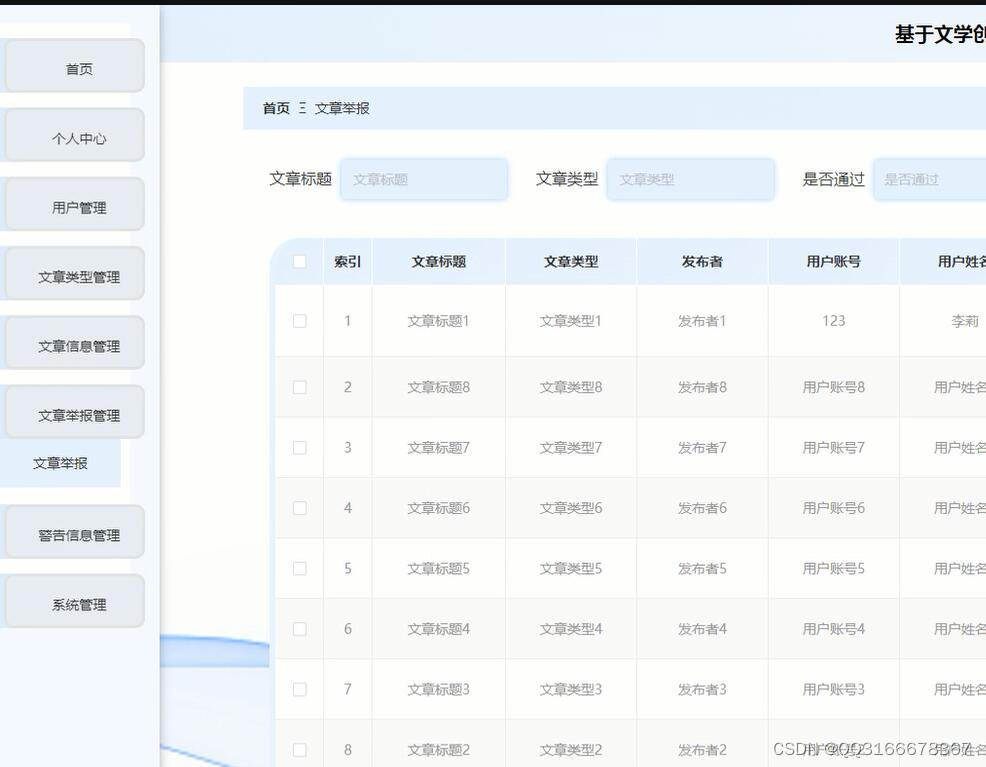Image resolution: width=986 pixels, height=767 pixels.
Task: Click the 文章标题 column header
Action: (437, 260)
